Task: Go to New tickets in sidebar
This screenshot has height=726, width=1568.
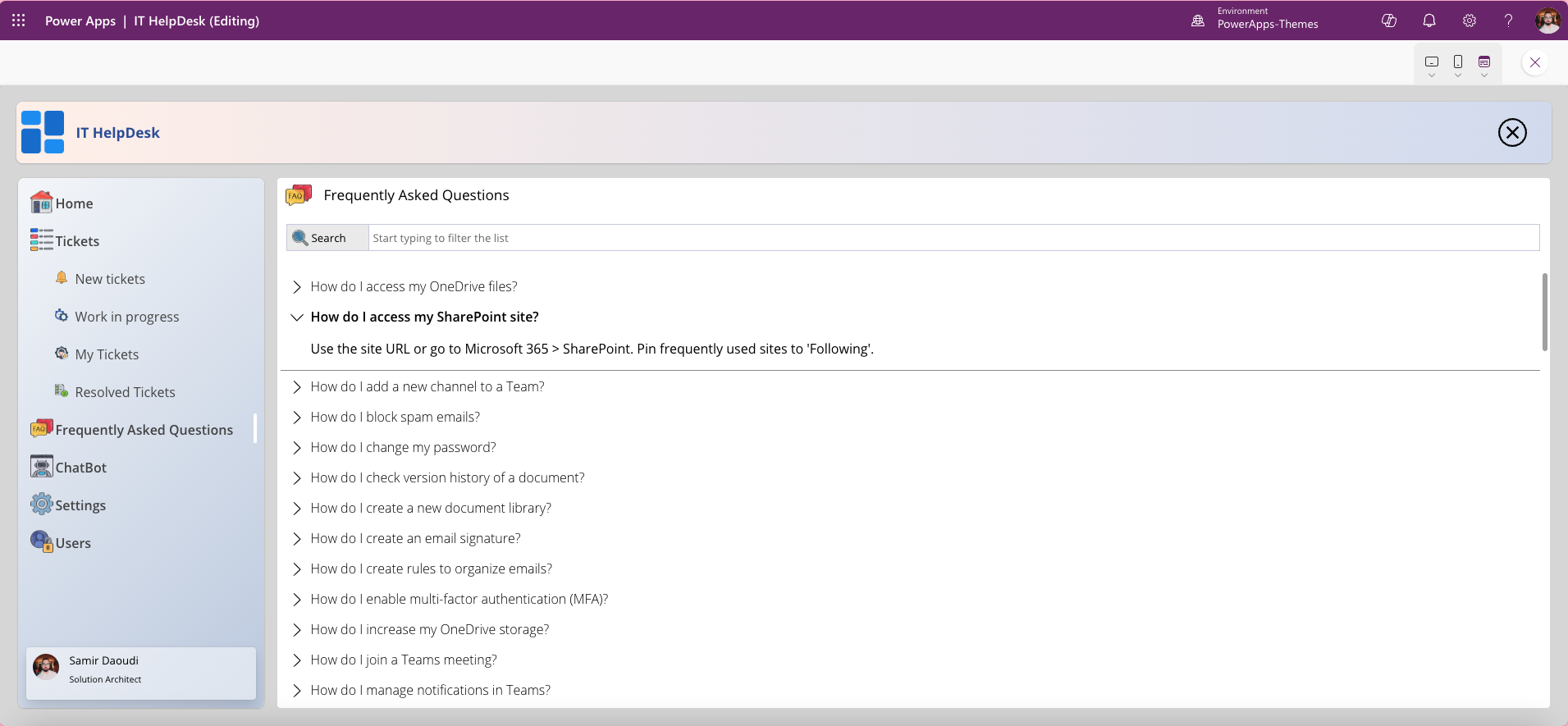Action: click(x=110, y=279)
